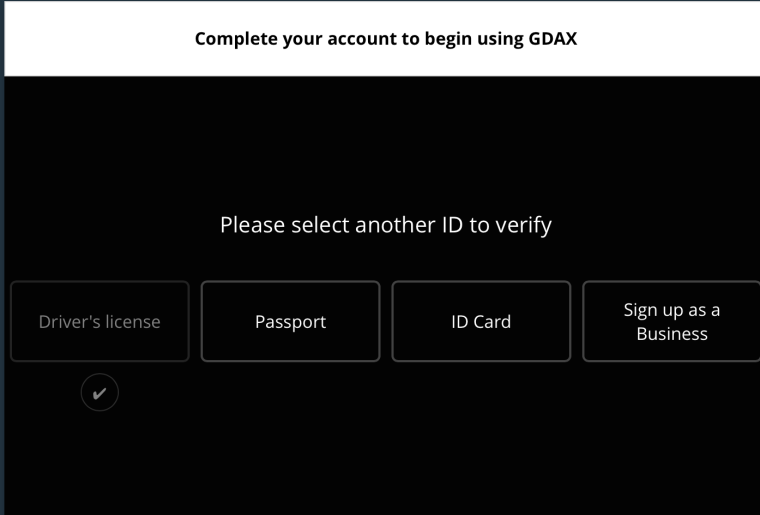Image resolution: width=760 pixels, height=515 pixels.
Task: Click the word 'Passport'
Action: (290, 322)
